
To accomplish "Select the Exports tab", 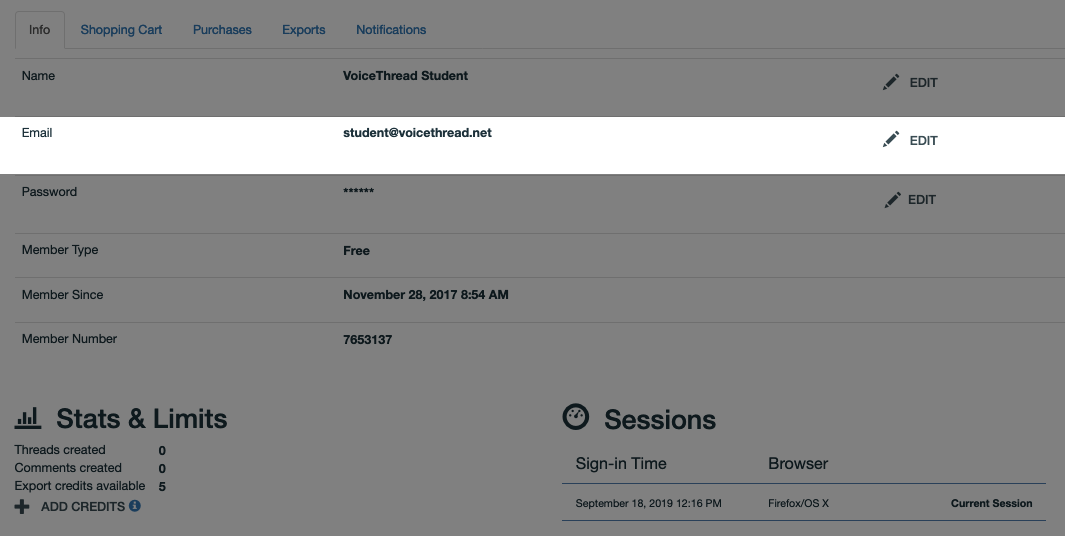I will click(304, 30).
